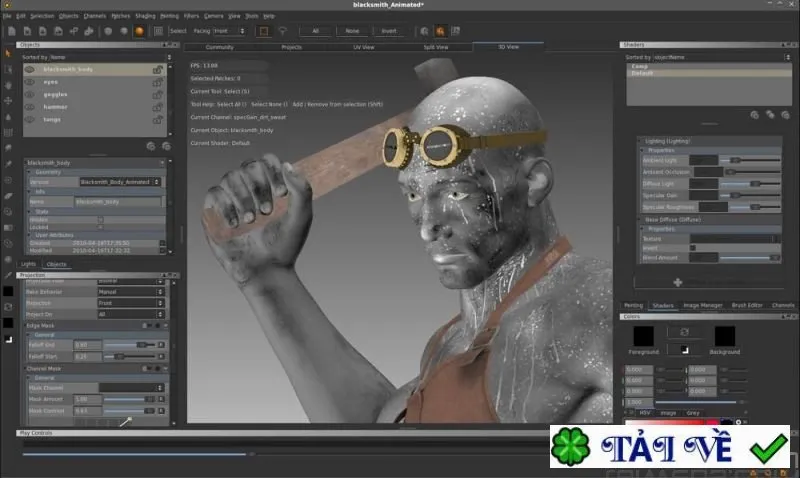Click the plus icon to add shader module
The height and width of the screenshot is (478, 800).
[678, 282]
